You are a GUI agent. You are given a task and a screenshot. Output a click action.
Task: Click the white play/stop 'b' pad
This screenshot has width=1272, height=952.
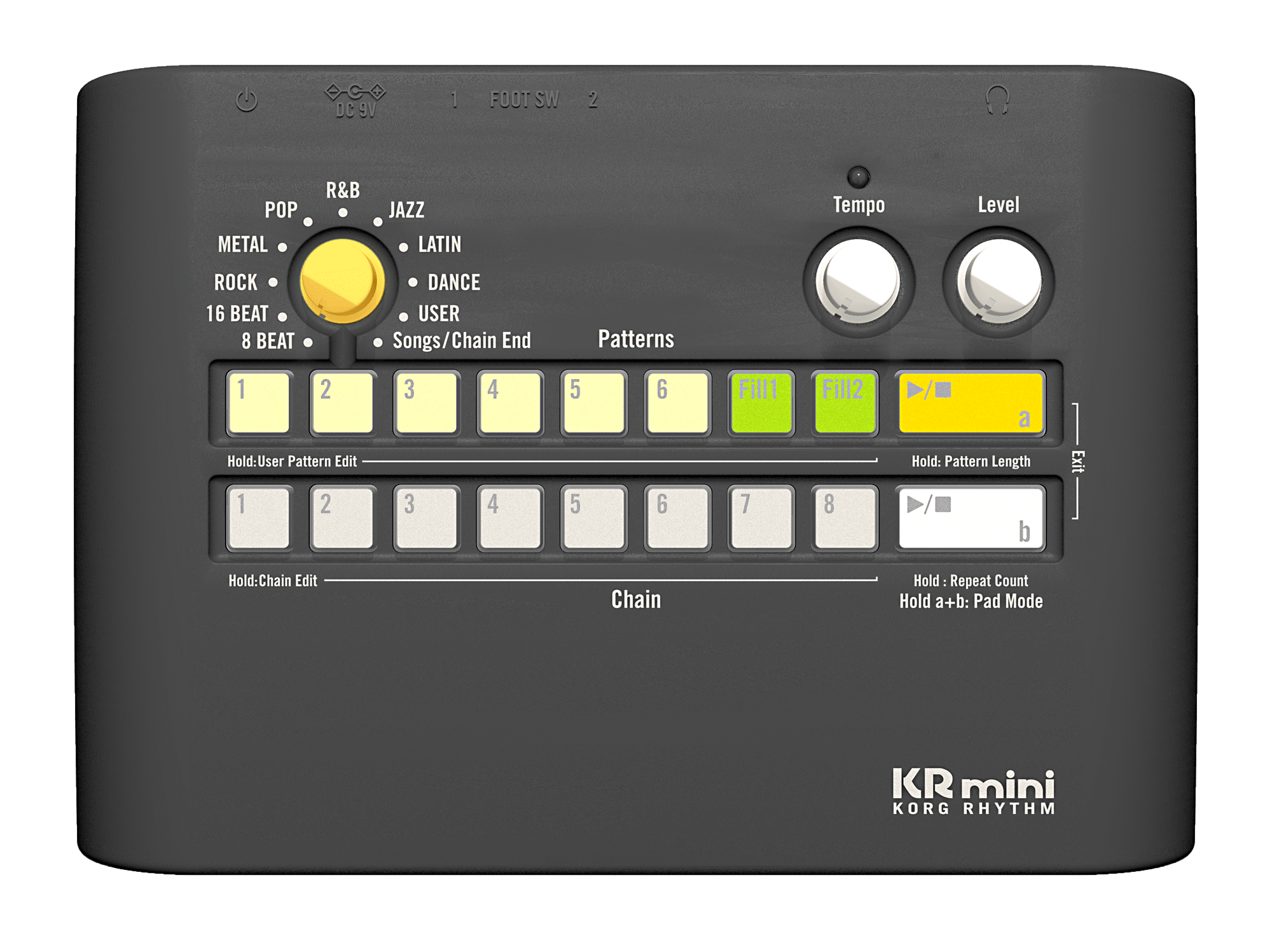point(971,518)
